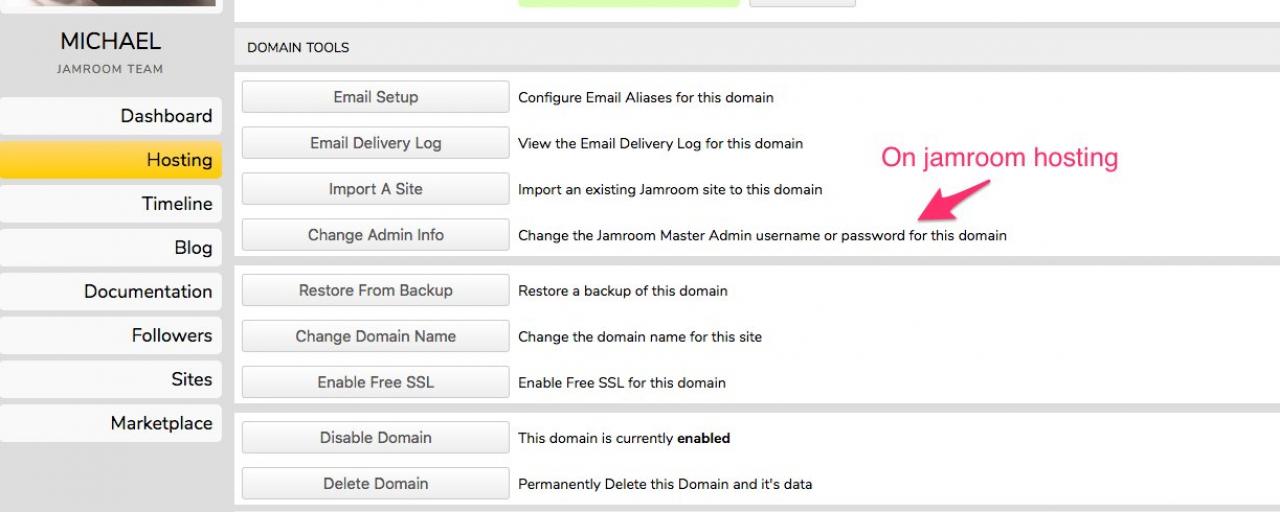Click the Email Setup button
Screen dimensions: 1280x512
click(x=375, y=97)
